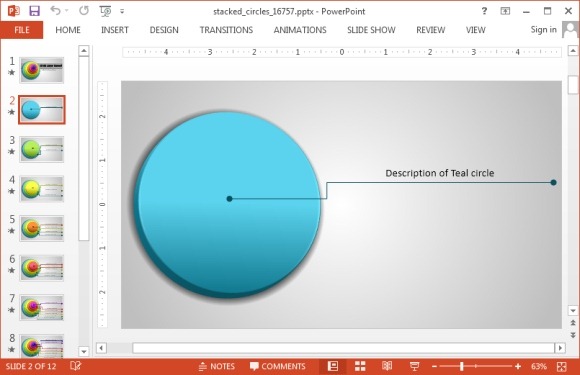Click the animation star beside slide 2

12,112
